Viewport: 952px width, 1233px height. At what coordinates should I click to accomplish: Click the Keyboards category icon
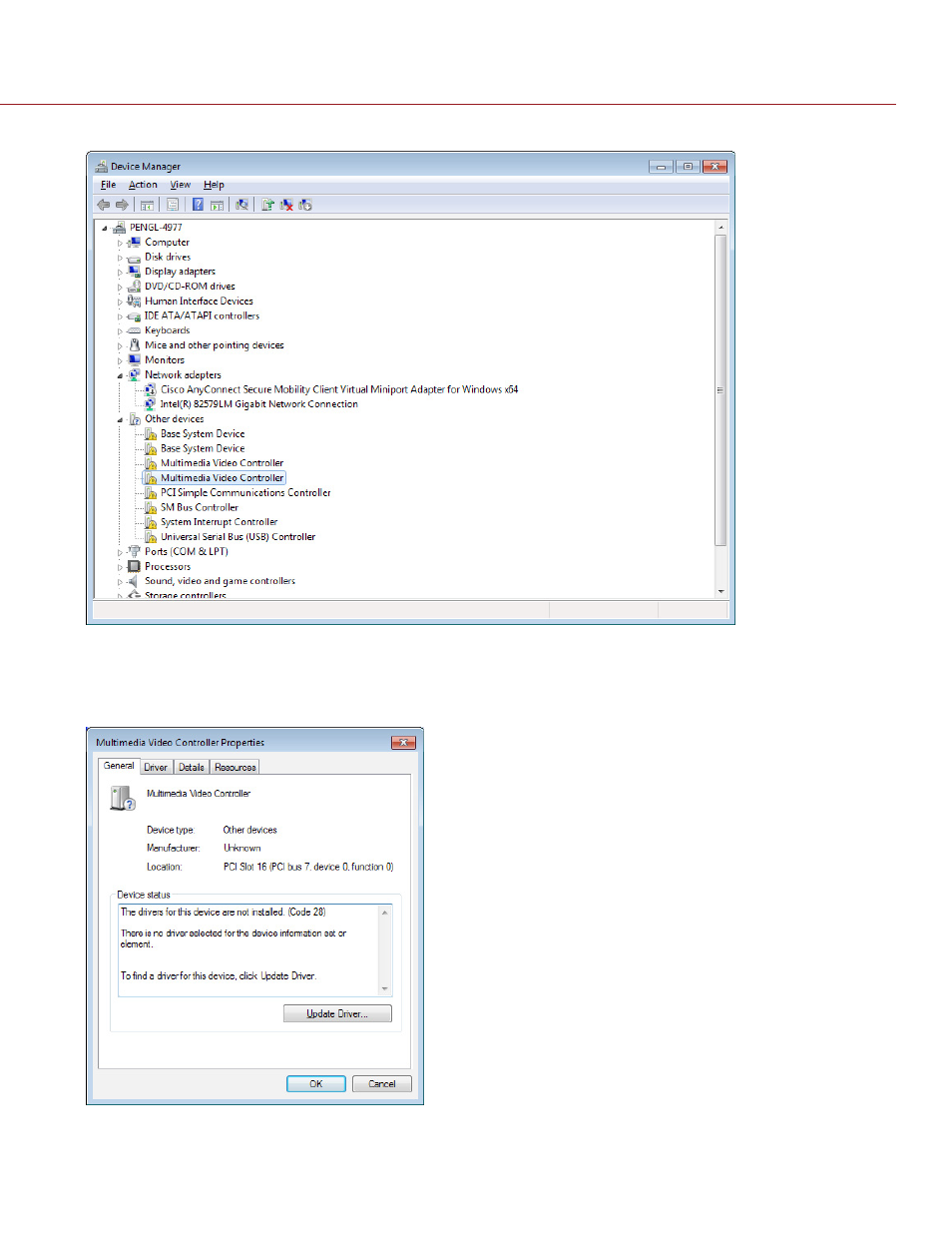coord(134,330)
